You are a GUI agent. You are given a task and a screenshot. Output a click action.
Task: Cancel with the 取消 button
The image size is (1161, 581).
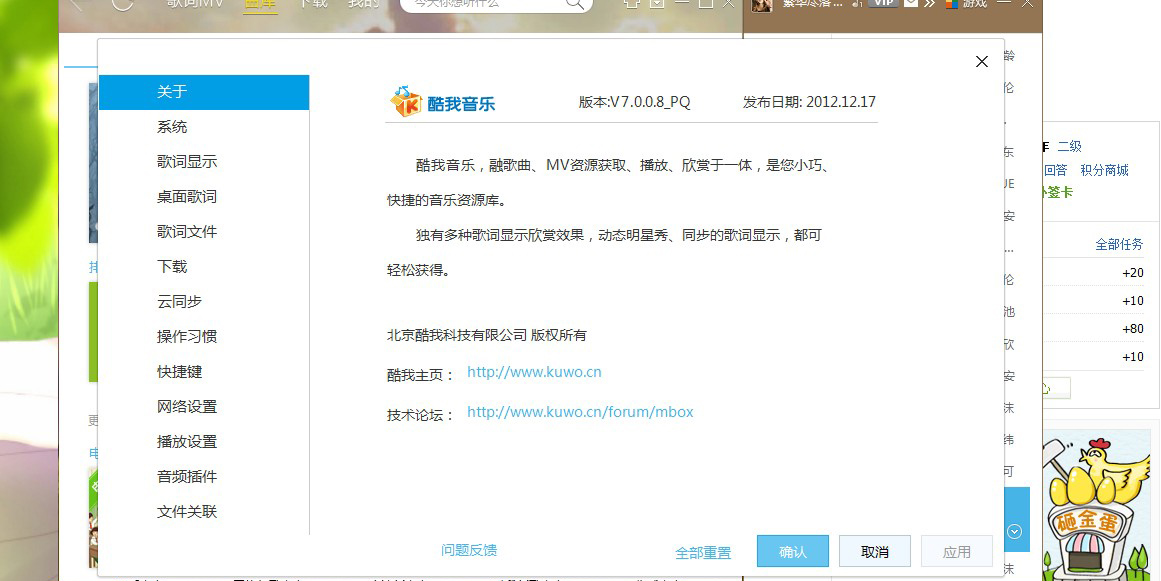pyautogui.click(x=874, y=551)
